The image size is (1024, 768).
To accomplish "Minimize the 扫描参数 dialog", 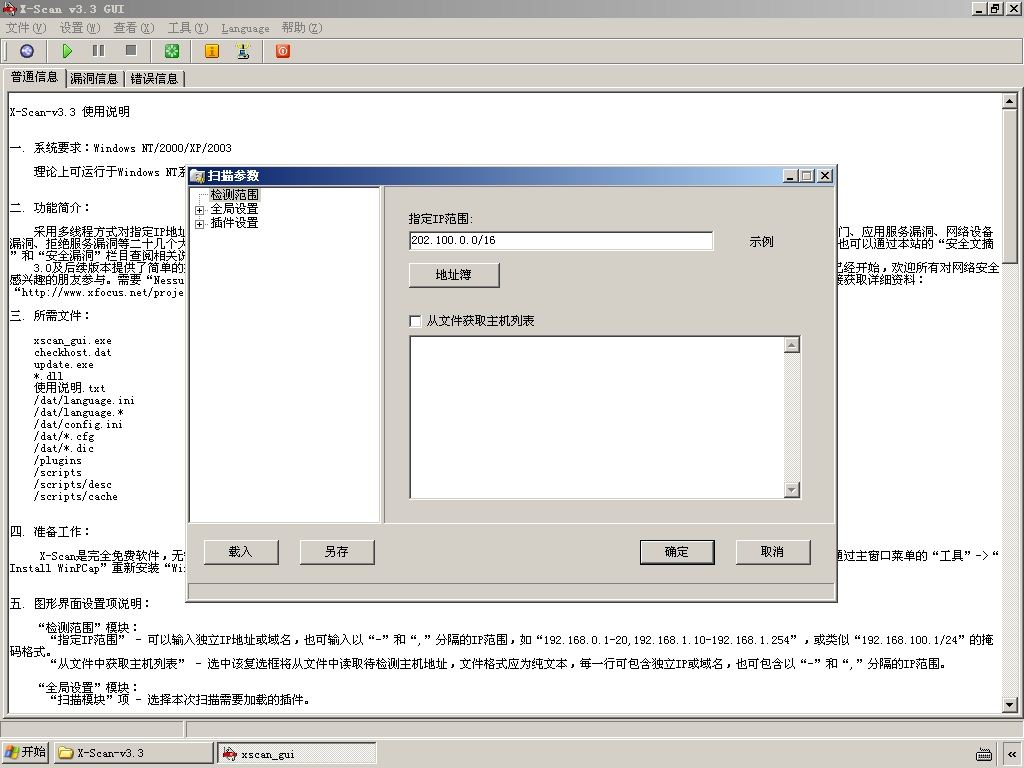I will (790, 176).
